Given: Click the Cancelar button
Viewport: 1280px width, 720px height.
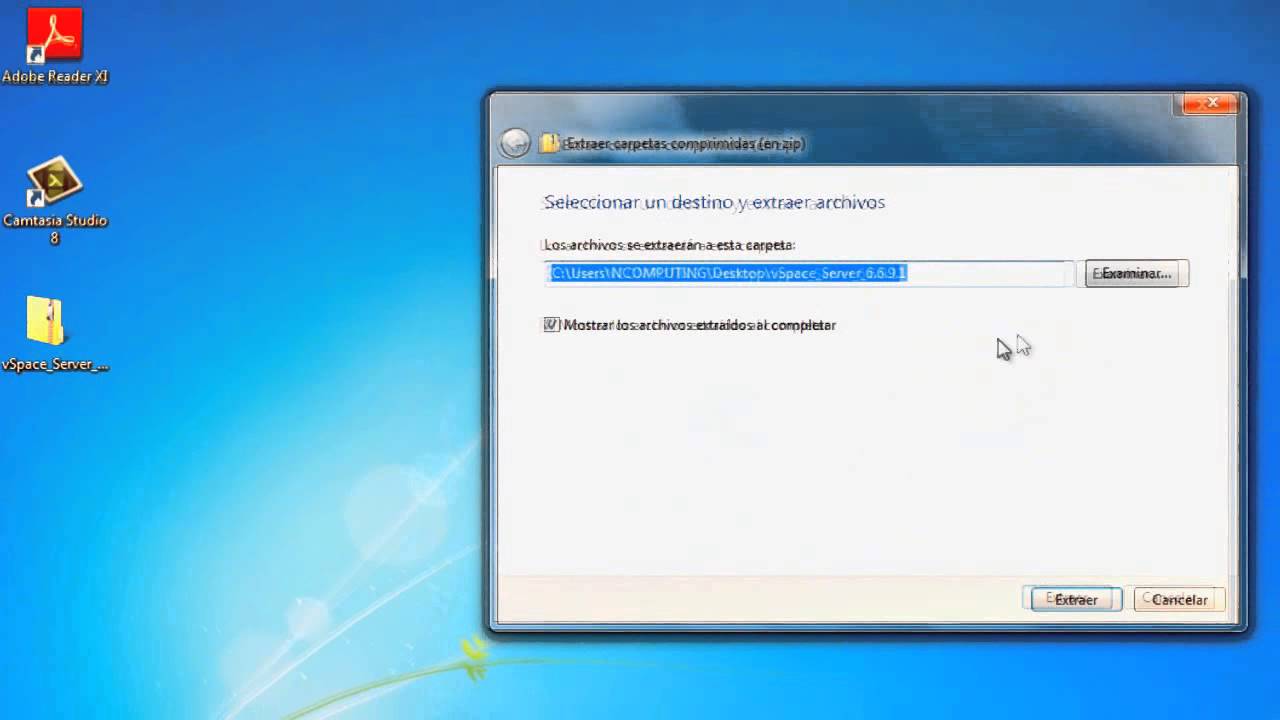Looking at the screenshot, I should coord(1179,599).
